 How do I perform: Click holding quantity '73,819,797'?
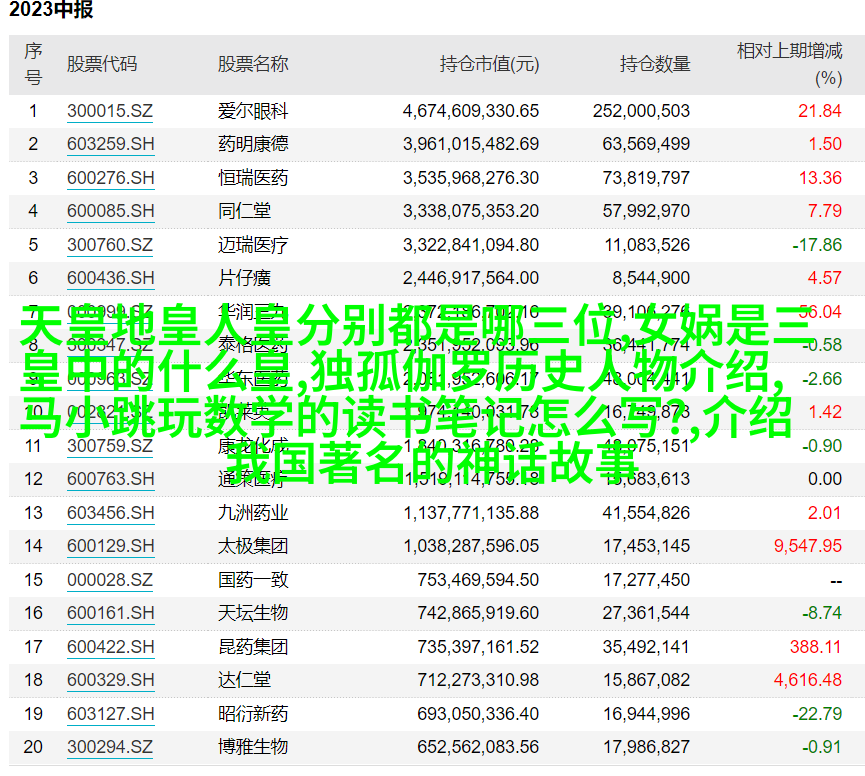(646, 178)
